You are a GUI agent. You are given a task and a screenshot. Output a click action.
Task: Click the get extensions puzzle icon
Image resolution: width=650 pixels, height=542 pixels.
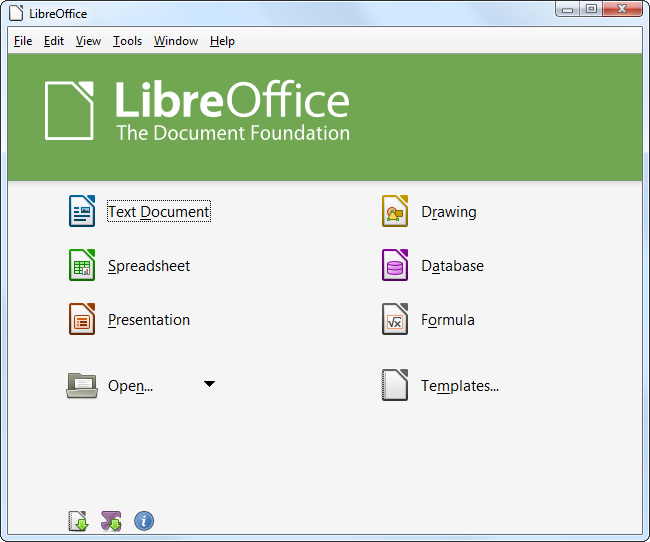[111, 521]
